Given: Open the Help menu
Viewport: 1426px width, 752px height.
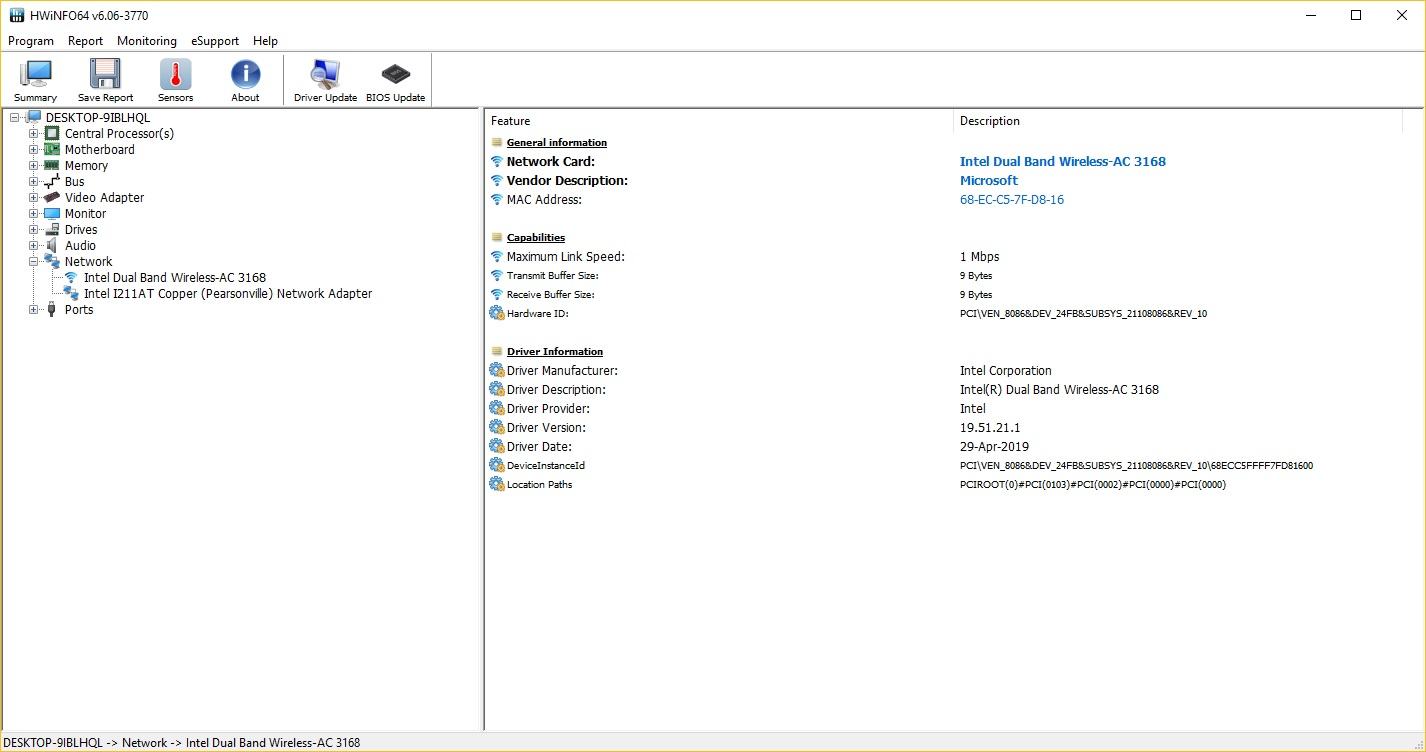Looking at the screenshot, I should click(x=265, y=41).
